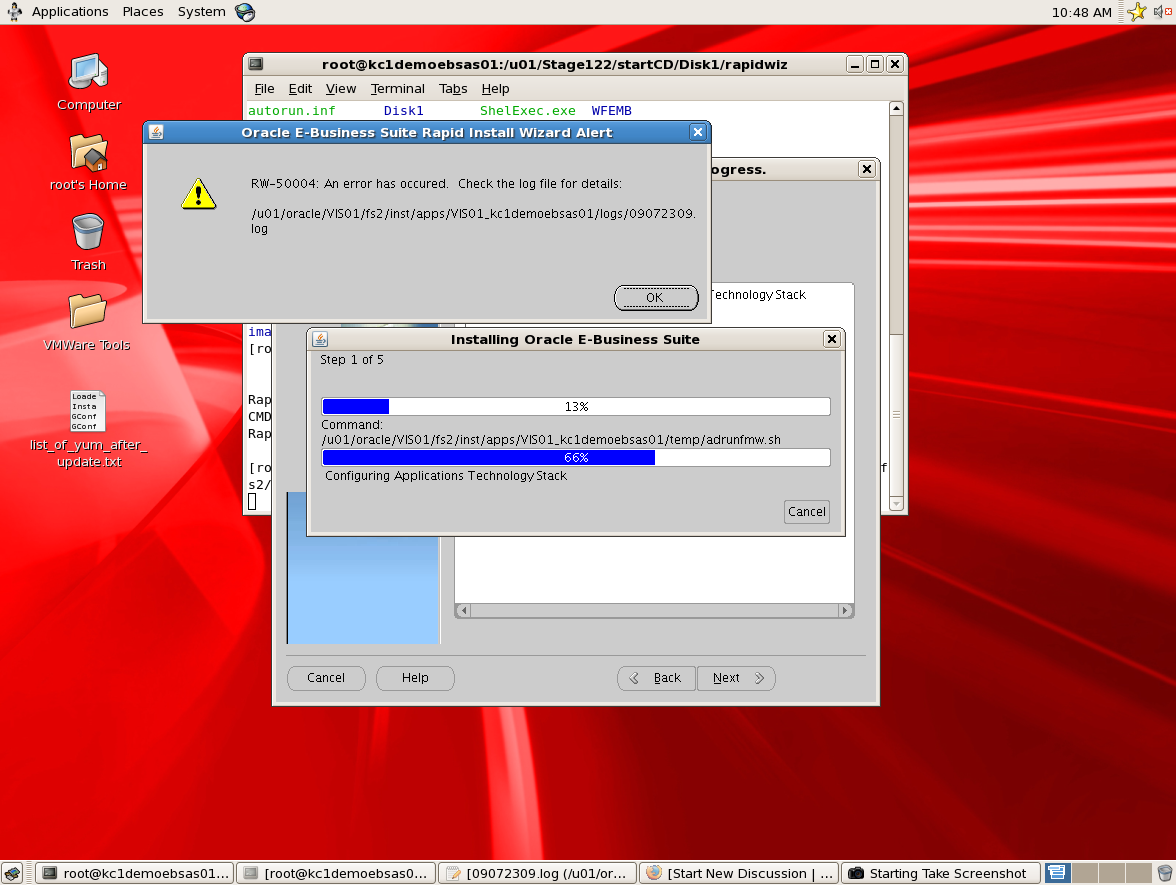Switch to Start New Discussion browser window
The height and width of the screenshot is (885, 1176).
point(739,873)
